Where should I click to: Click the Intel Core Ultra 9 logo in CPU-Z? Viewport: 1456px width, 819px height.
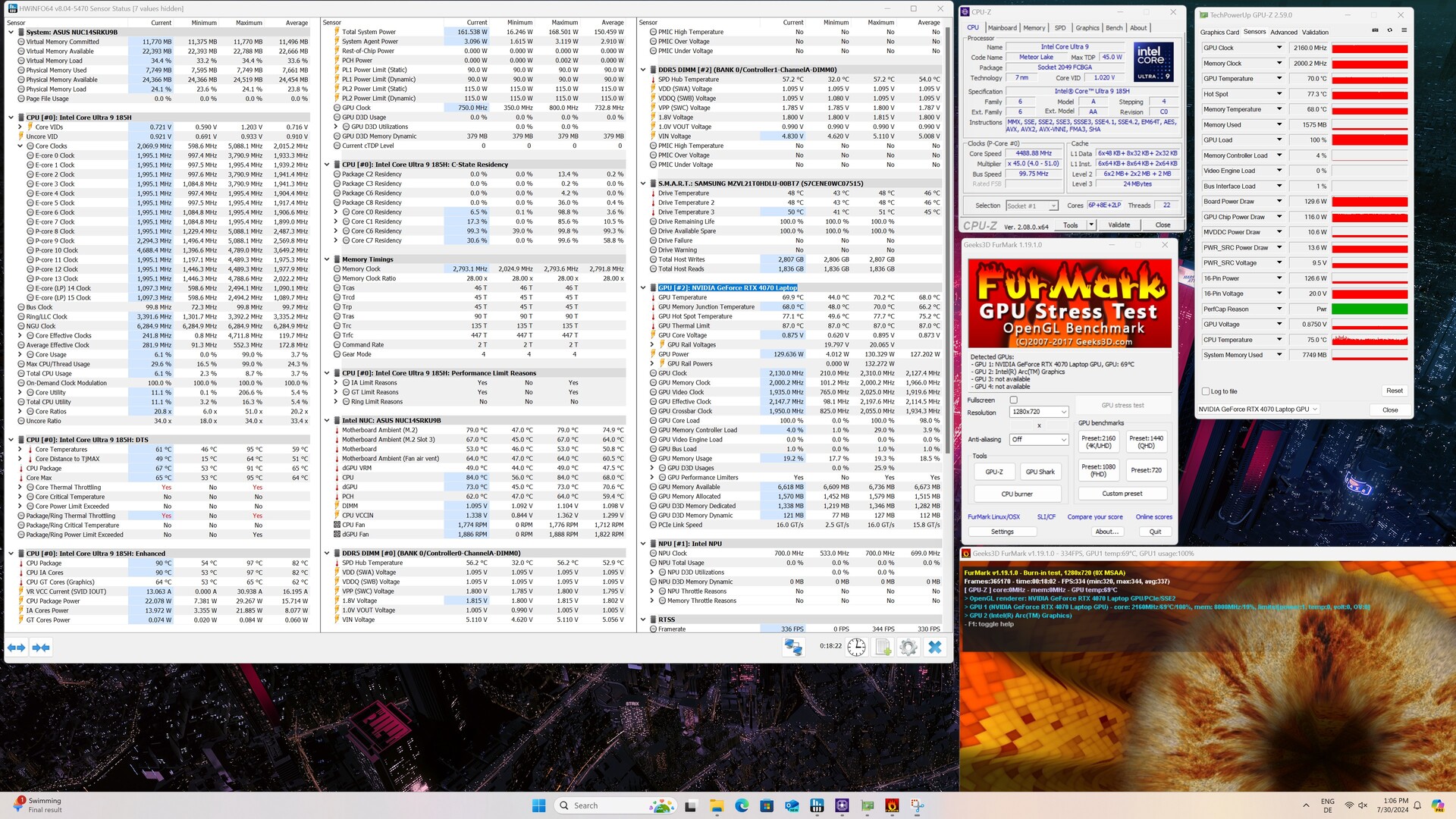[x=1154, y=61]
